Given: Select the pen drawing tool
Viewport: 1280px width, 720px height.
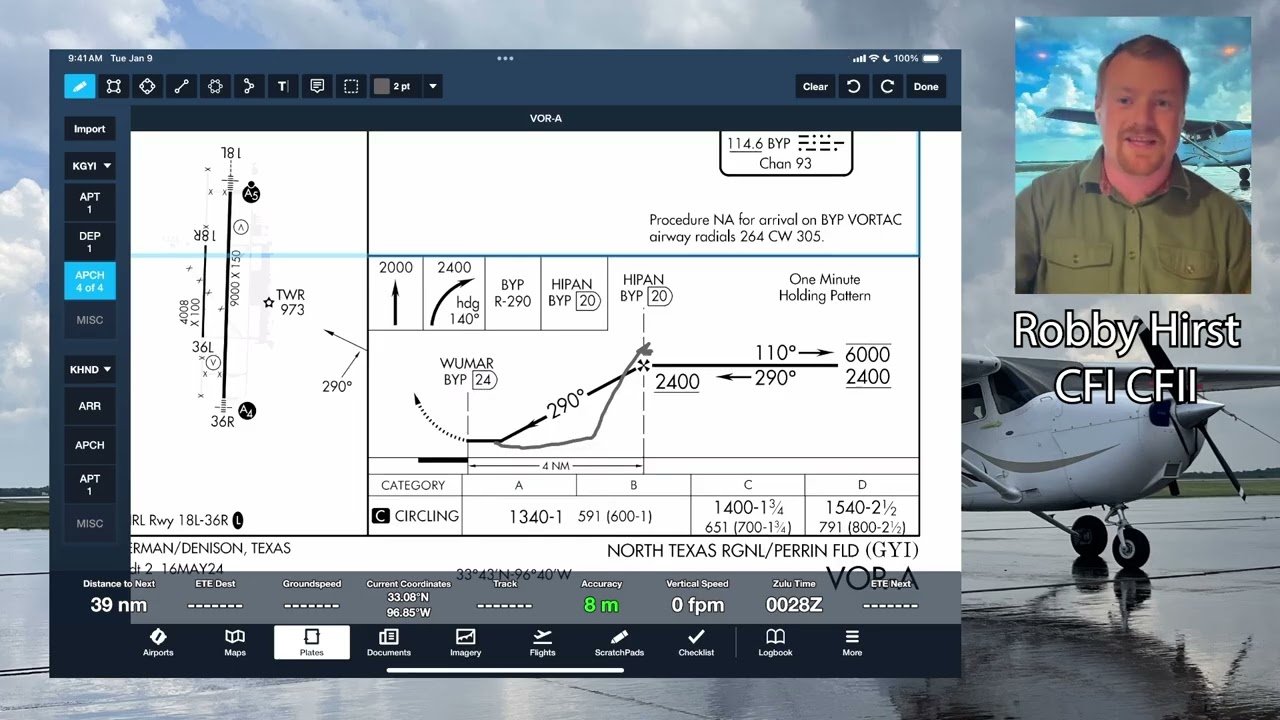Looking at the screenshot, I should [79, 86].
